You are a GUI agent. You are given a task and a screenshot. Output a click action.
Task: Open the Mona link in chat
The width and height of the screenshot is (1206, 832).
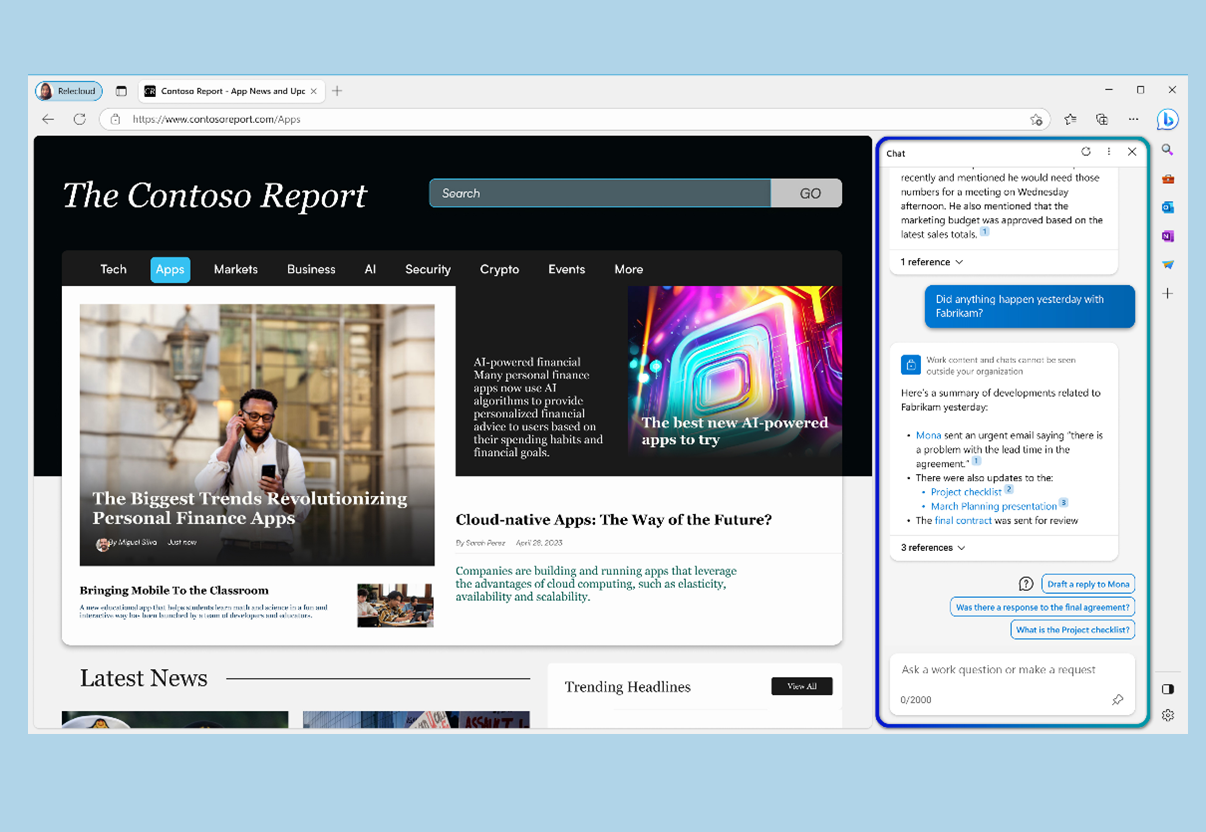pos(928,435)
